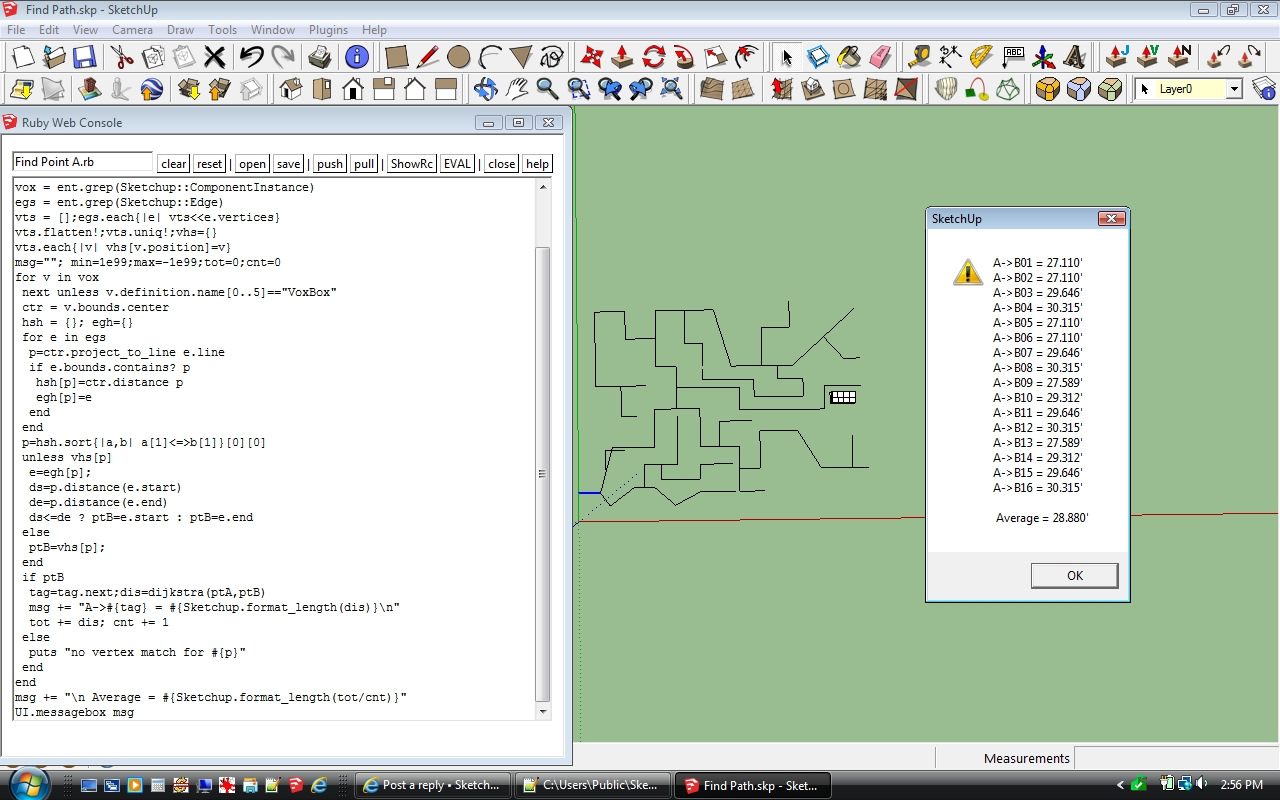The height and width of the screenshot is (800, 1280).
Task: Select the Arc tool
Action: click(490, 57)
